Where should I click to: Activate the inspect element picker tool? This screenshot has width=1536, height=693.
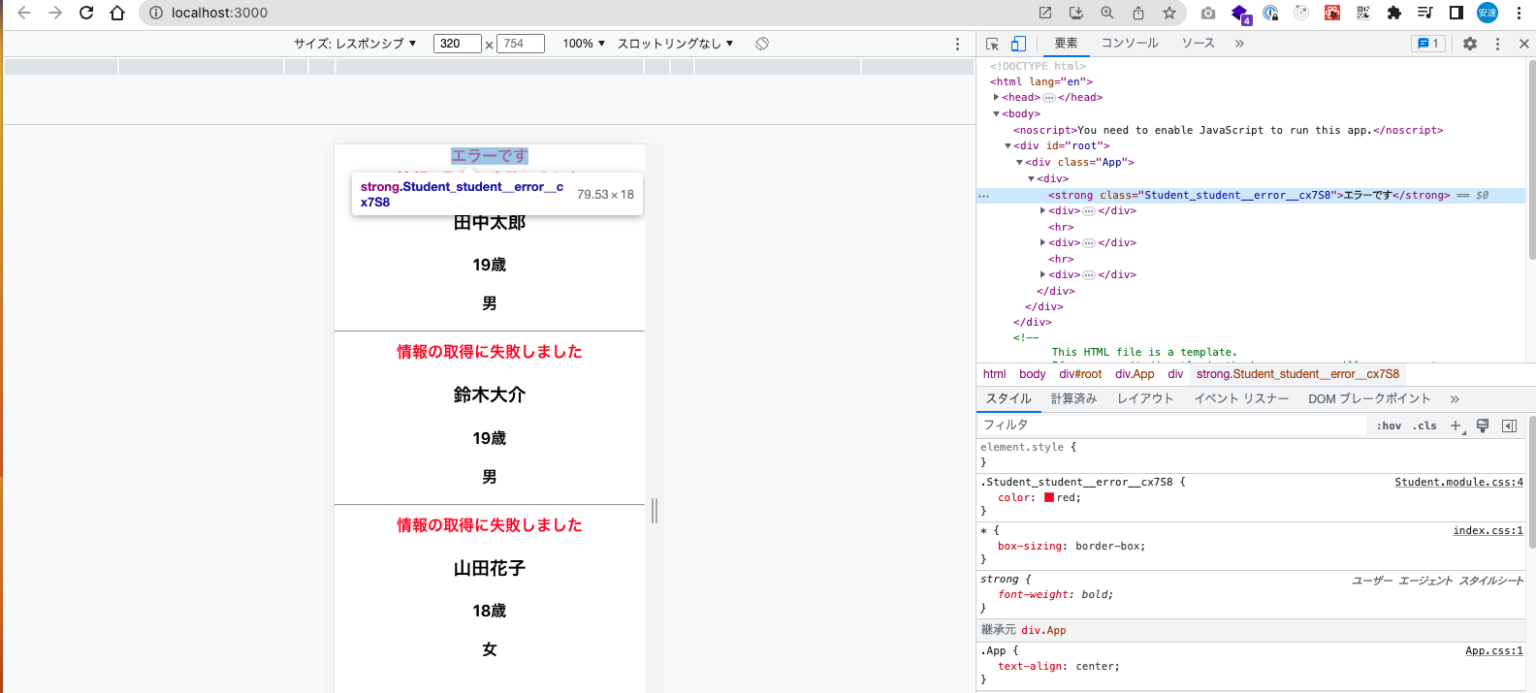click(x=991, y=43)
